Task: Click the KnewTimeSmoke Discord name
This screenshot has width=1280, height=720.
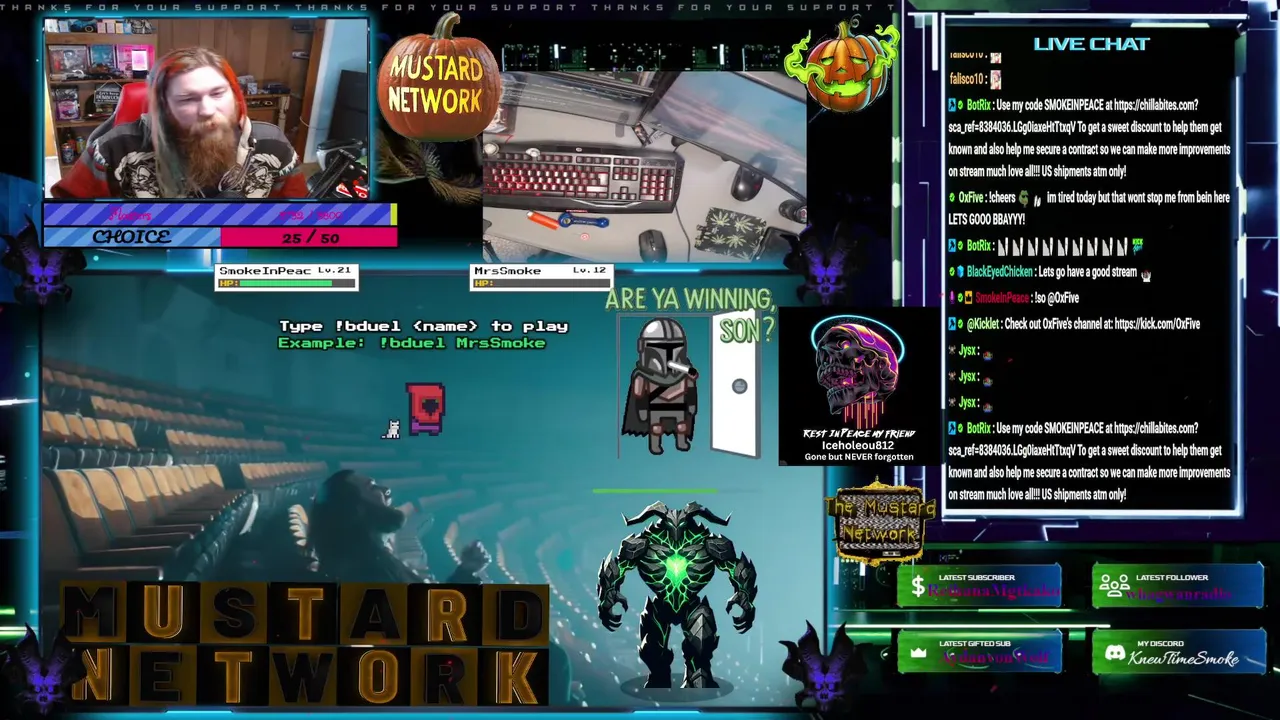Action: click(x=1184, y=658)
